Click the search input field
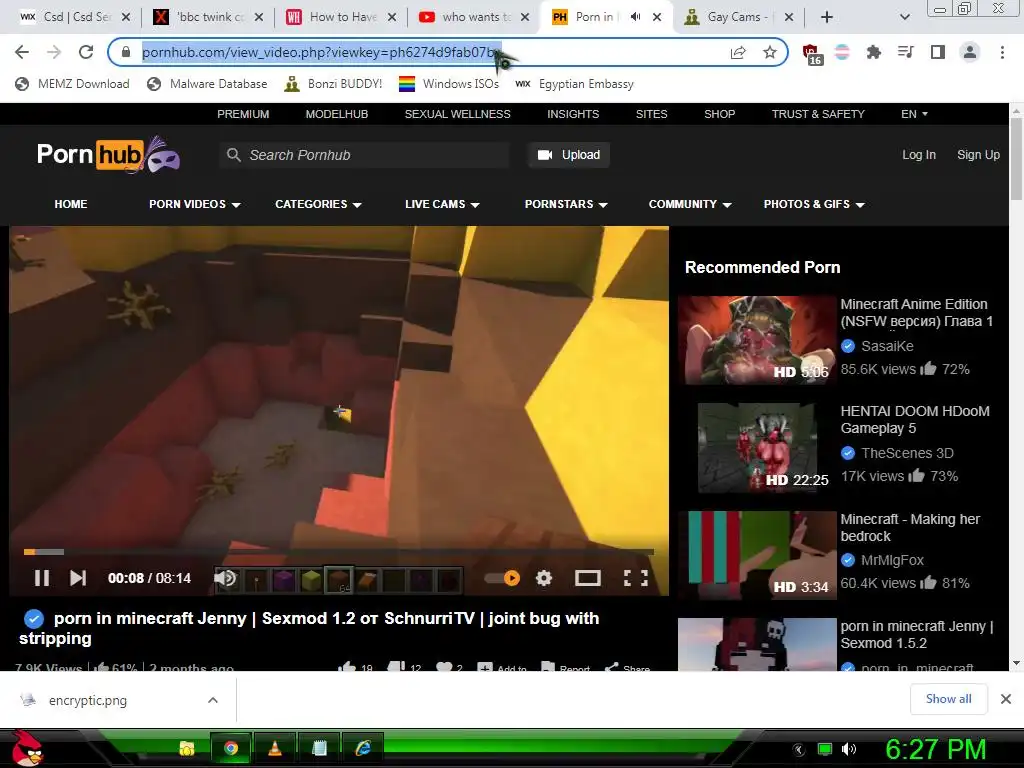 (x=364, y=155)
